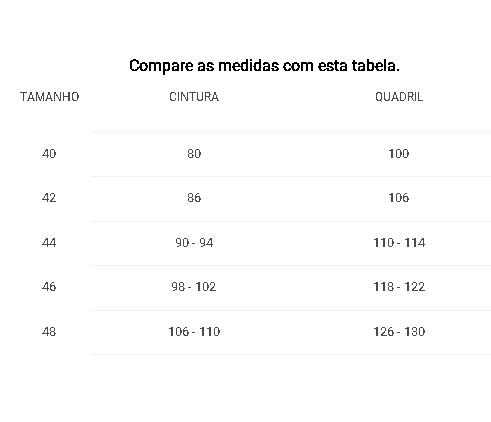Image resolution: width=491 pixels, height=422 pixels.
Task: Click the hip value 106
Action: [x=399, y=198]
